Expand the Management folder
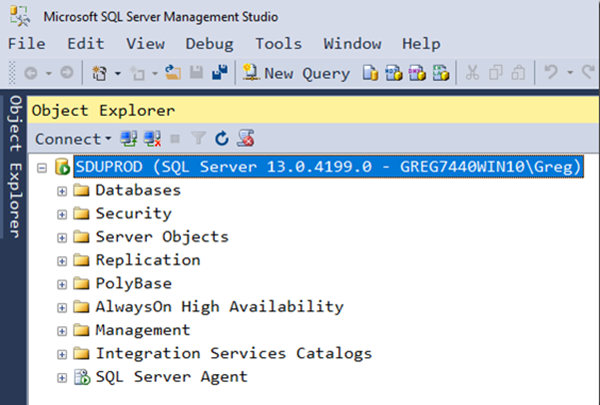The width and height of the screenshot is (600, 405). coord(62,331)
